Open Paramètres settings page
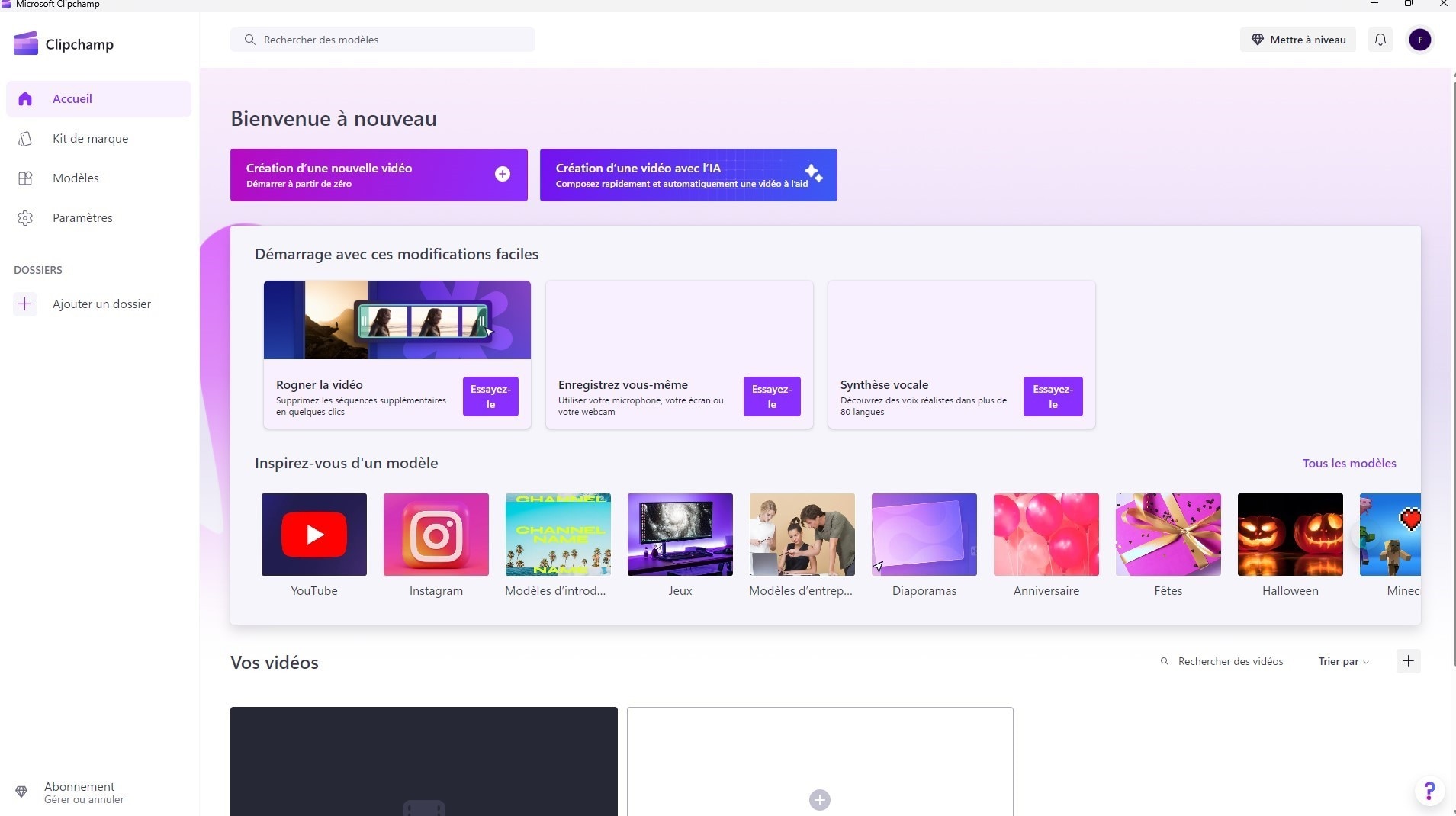1456x816 pixels. [98, 217]
